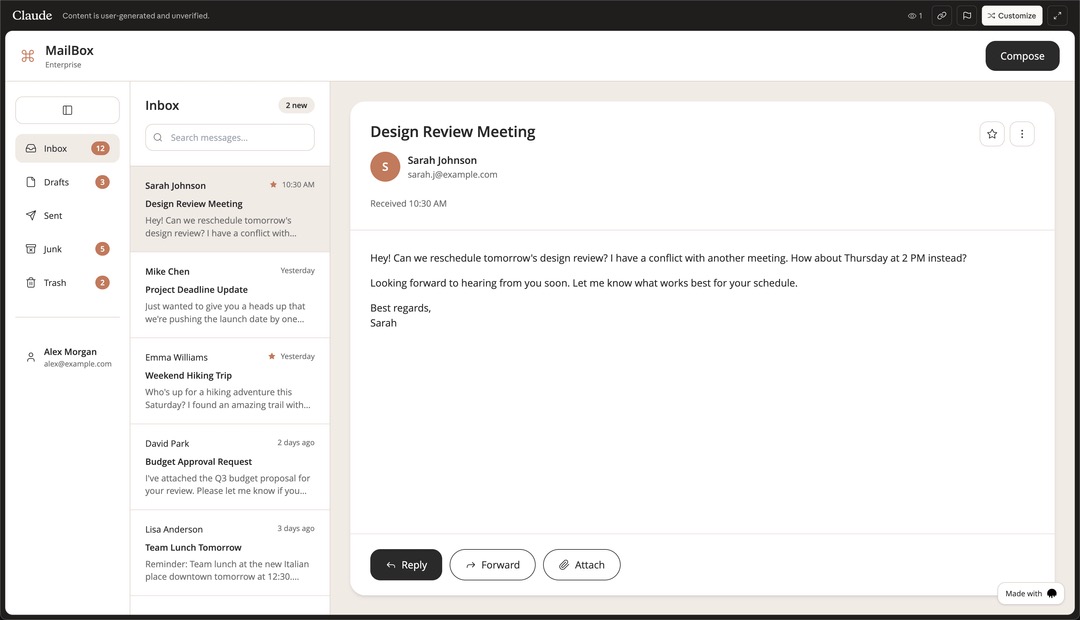The width and height of the screenshot is (1080, 620).
Task: Forward the email
Action: 492,565
